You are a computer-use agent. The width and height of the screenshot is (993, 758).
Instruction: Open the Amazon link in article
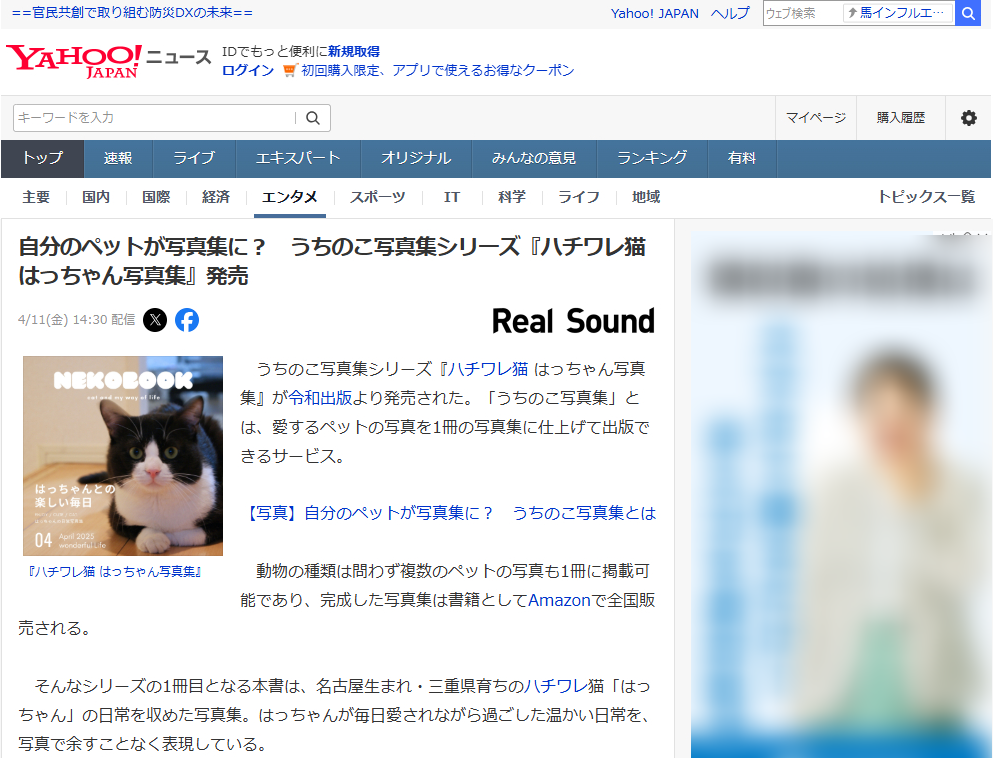pos(558,600)
